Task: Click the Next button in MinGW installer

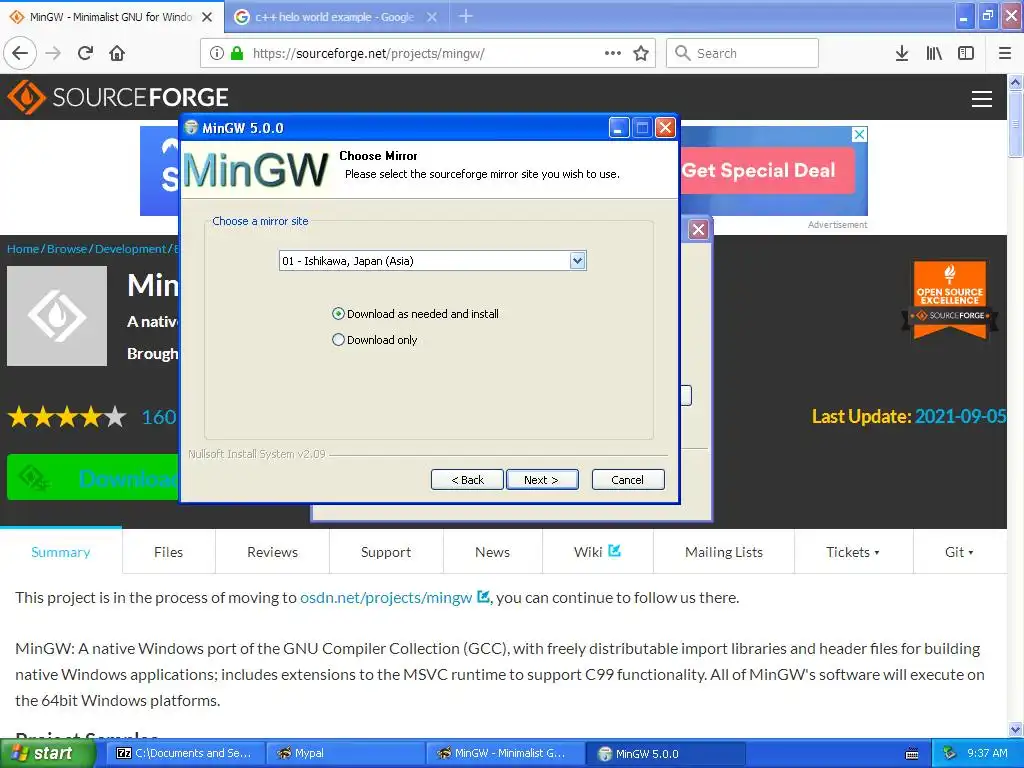Action: click(x=541, y=480)
